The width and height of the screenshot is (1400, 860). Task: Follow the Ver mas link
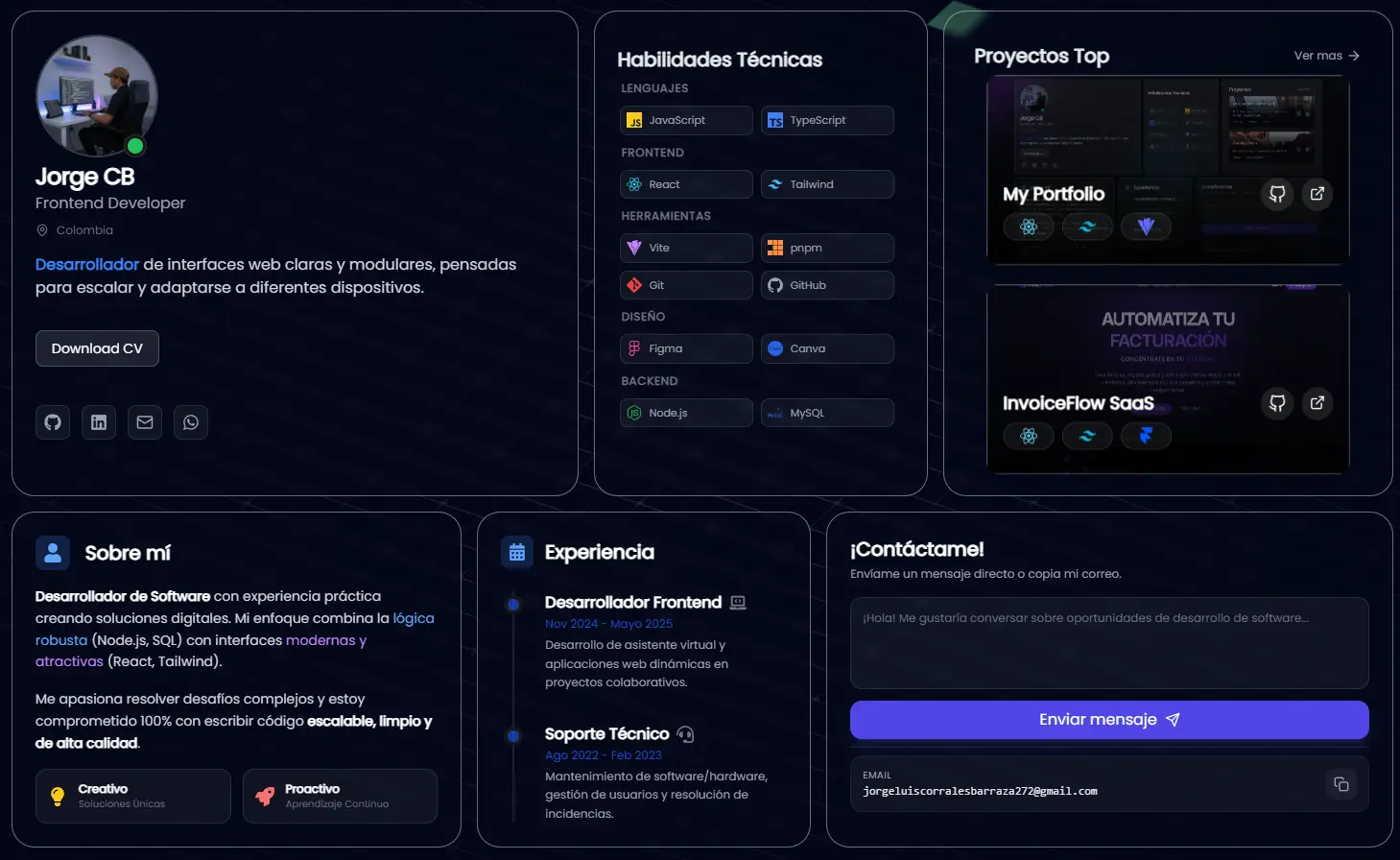point(1326,56)
